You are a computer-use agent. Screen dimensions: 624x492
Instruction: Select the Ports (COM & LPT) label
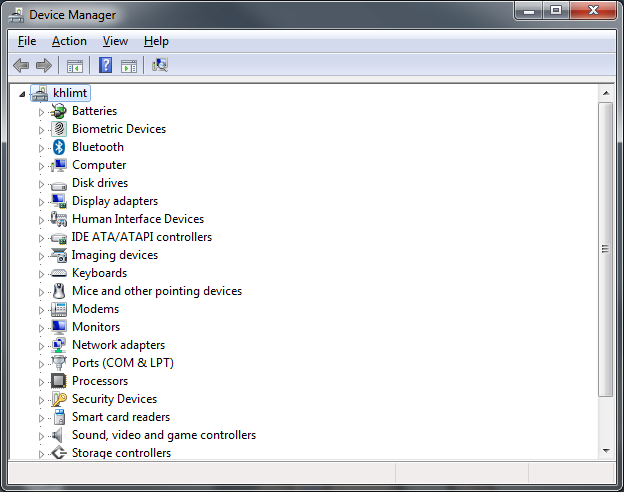point(123,363)
